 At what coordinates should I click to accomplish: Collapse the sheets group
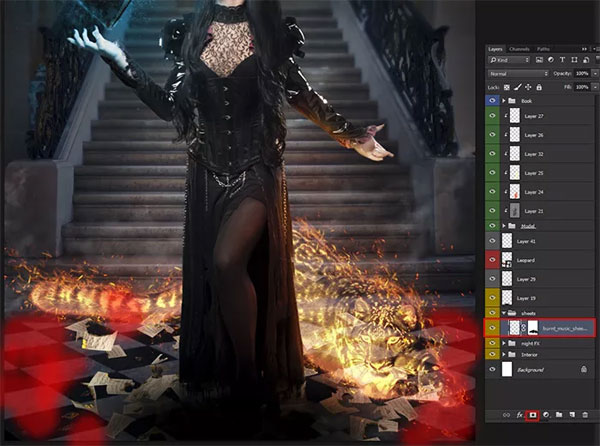click(504, 313)
